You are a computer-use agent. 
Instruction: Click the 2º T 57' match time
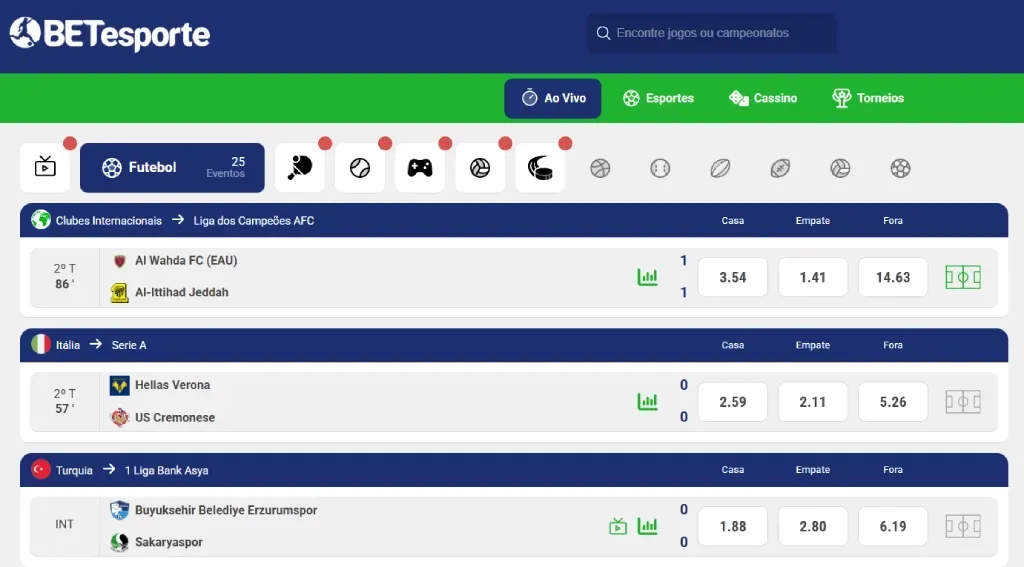click(x=64, y=401)
